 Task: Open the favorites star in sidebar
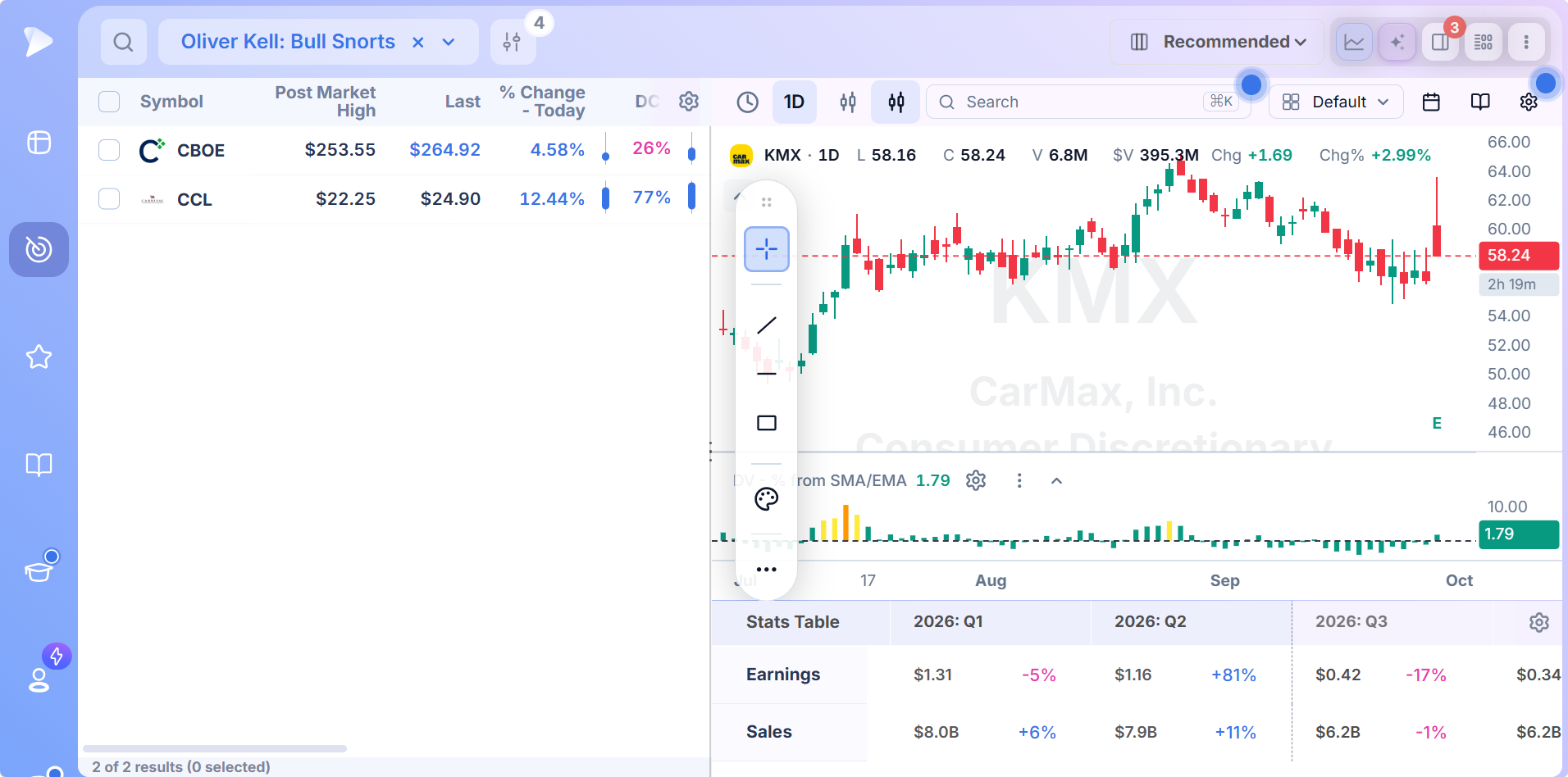click(x=39, y=357)
